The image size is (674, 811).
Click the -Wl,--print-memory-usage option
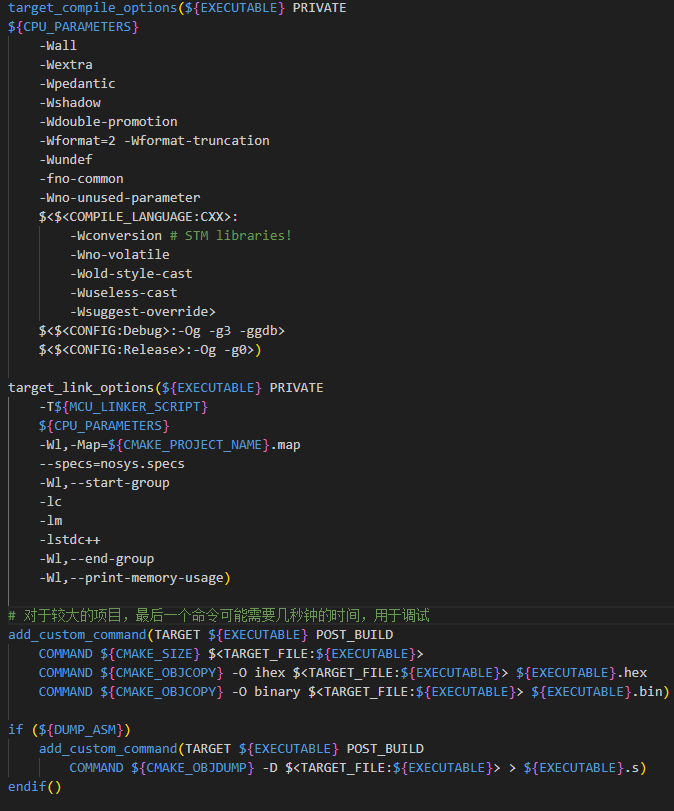coord(133,578)
